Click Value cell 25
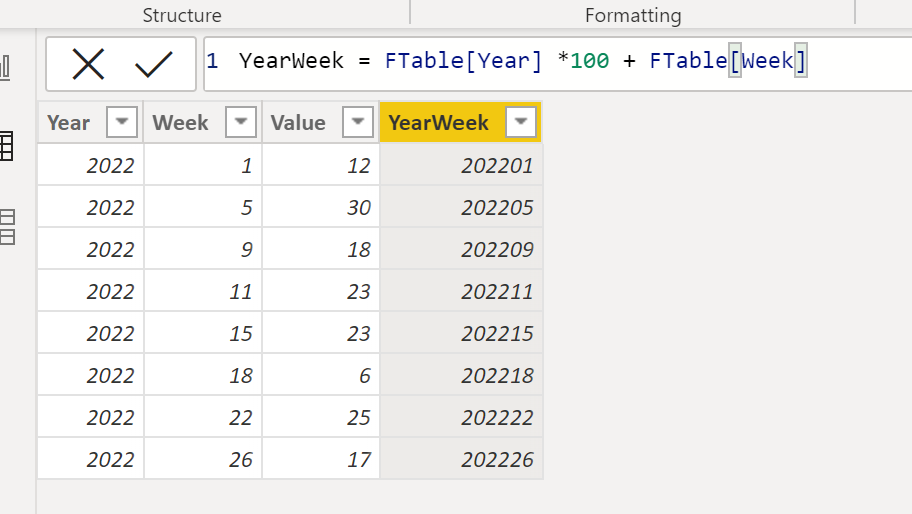Image resolution: width=912 pixels, height=514 pixels. 321,417
